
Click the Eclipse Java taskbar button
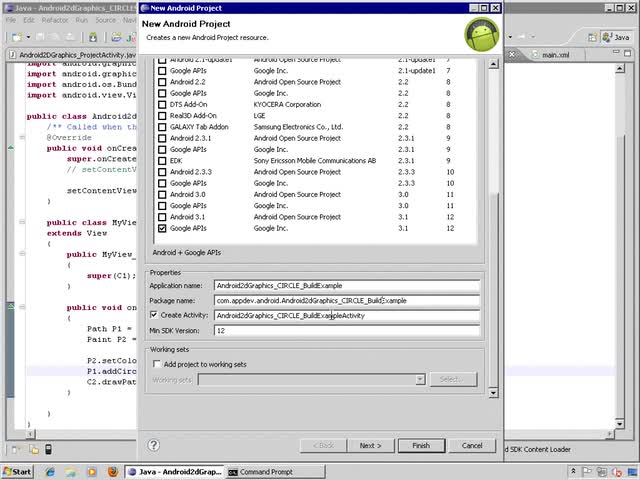click(173, 471)
